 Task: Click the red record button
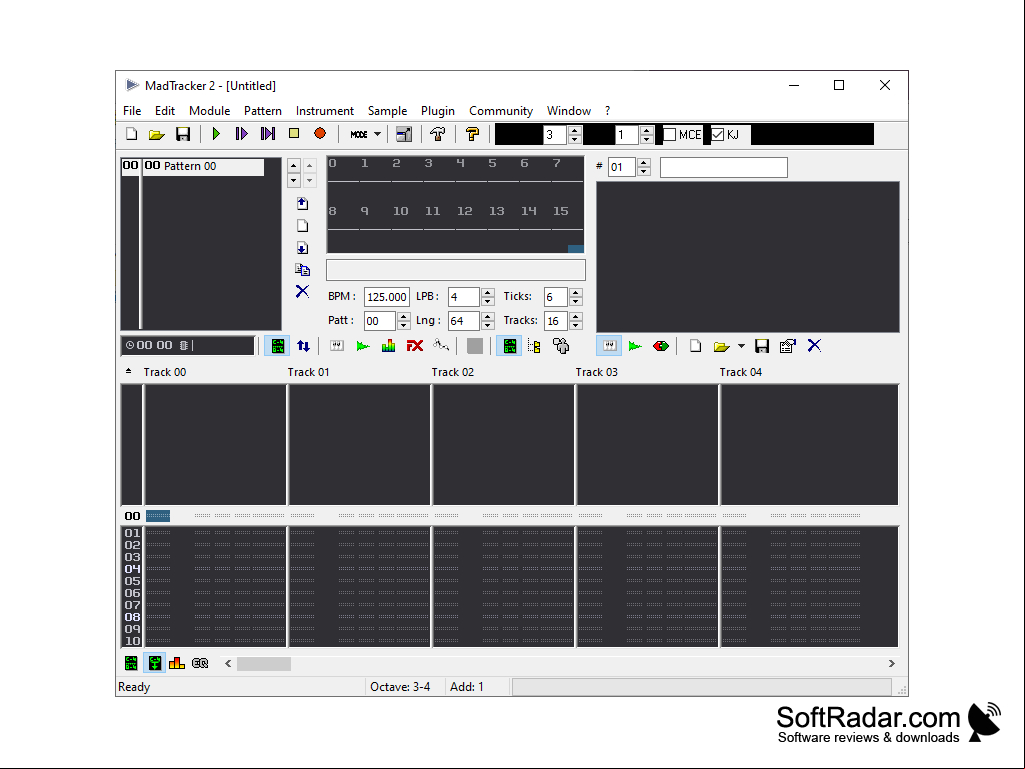point(320,133)
